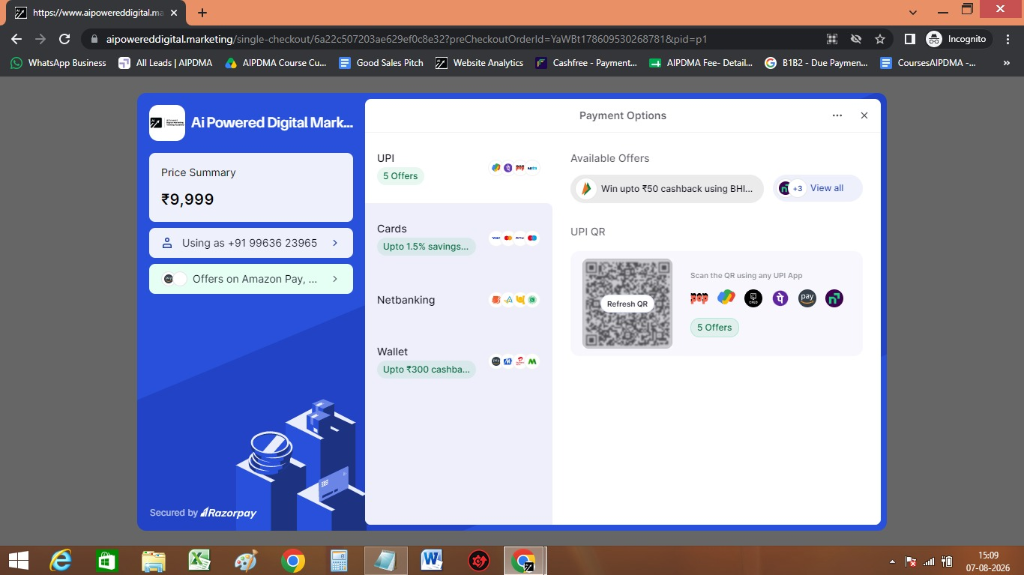The width and height of the screenshot is (1024, 575).
Task: Click the Navi app icon beside QR
Action: pyautogui.click(x=834, y=298)
